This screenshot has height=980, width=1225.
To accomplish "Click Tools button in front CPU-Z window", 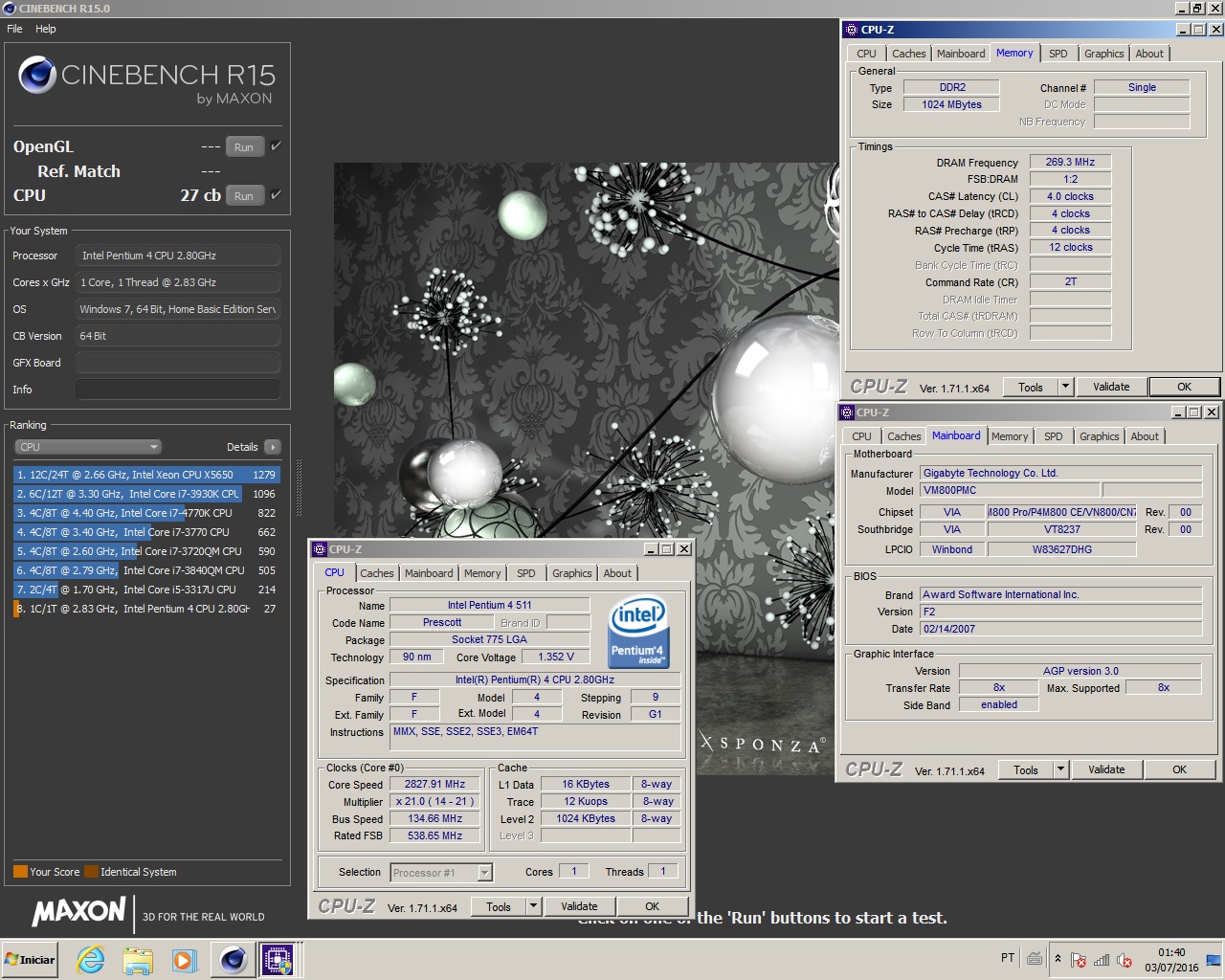I will 499,906.
